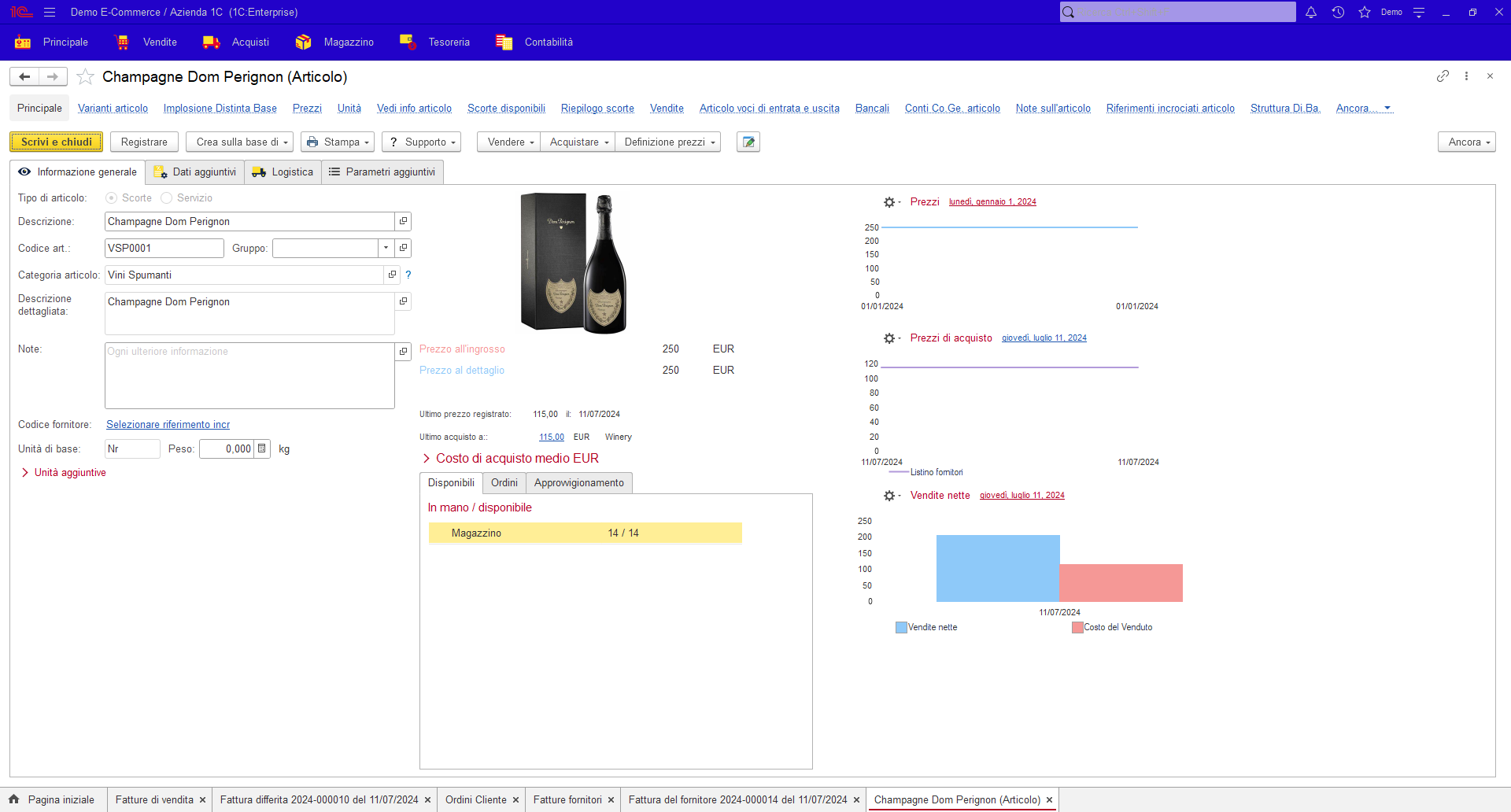Open Vendite menu section
Viewport: 1511px width, 812px height.
[146, 42]
